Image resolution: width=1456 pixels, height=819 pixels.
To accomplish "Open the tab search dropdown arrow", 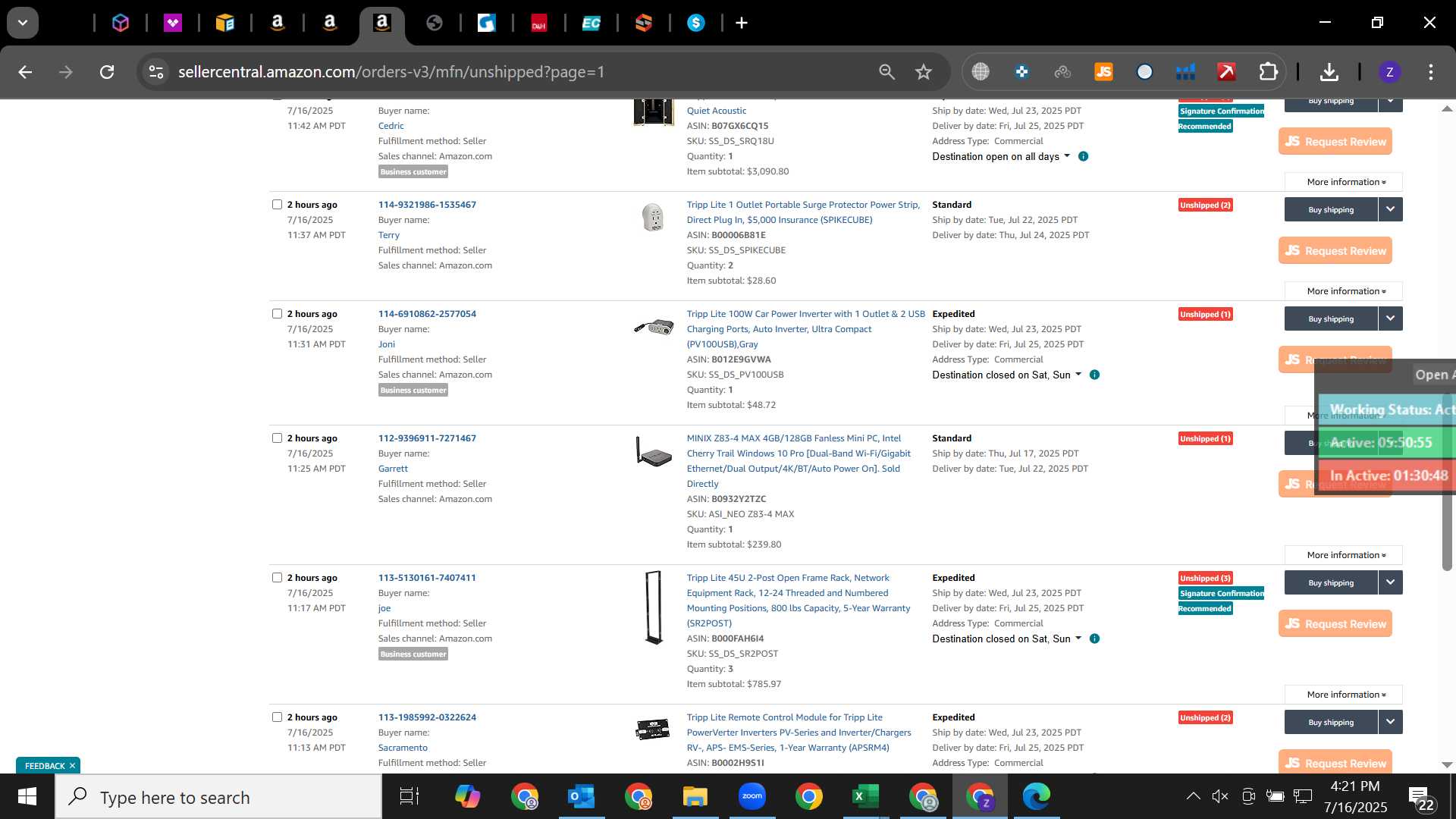I will tap(23, 23).
